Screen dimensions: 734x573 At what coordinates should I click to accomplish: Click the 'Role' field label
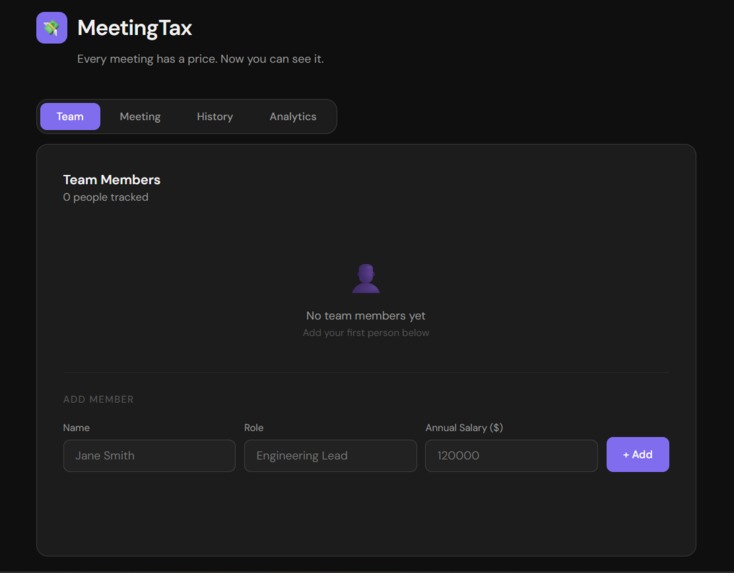point(254,428)
